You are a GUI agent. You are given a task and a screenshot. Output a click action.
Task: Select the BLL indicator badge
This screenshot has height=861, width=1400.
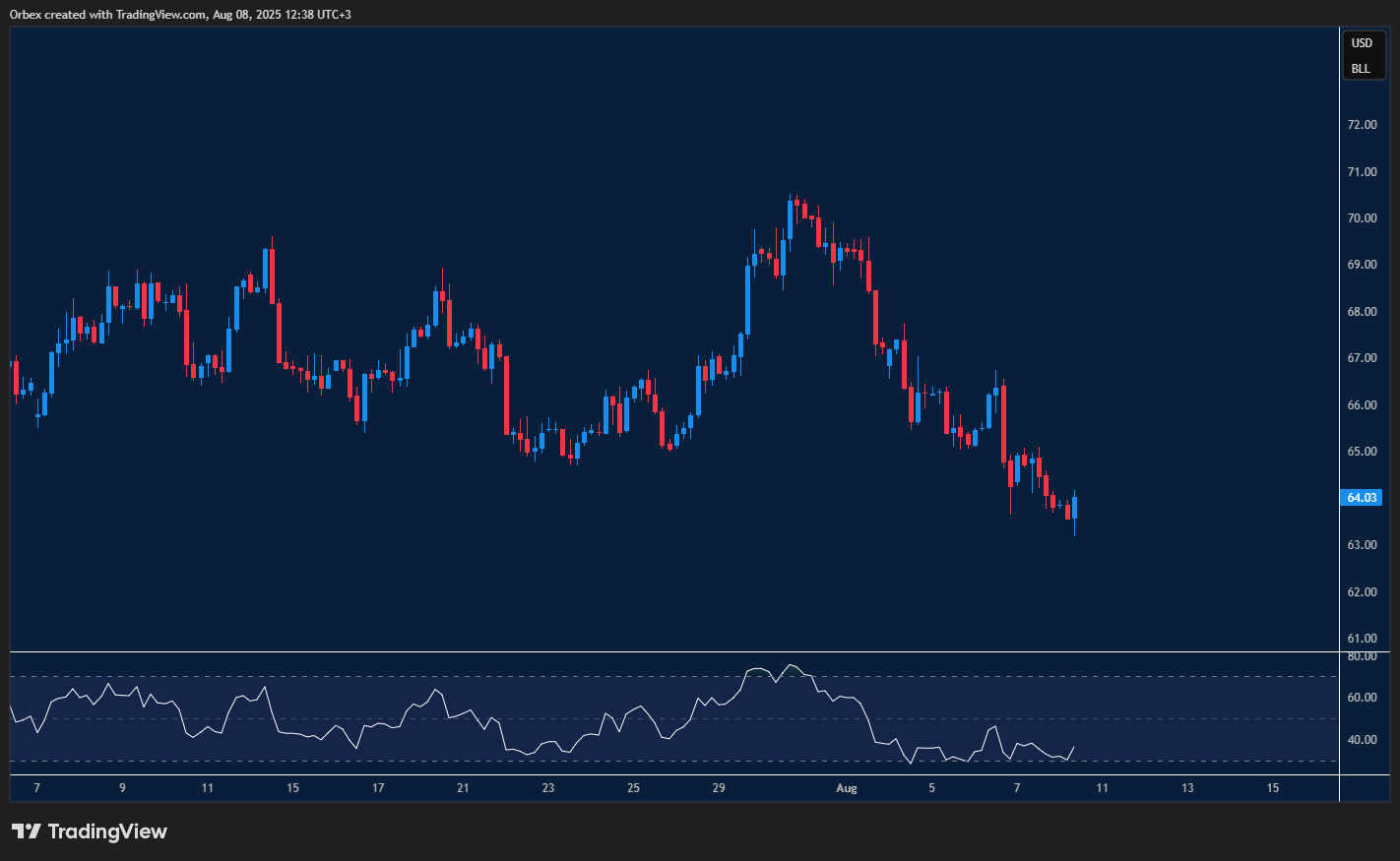click(1362, 68)
